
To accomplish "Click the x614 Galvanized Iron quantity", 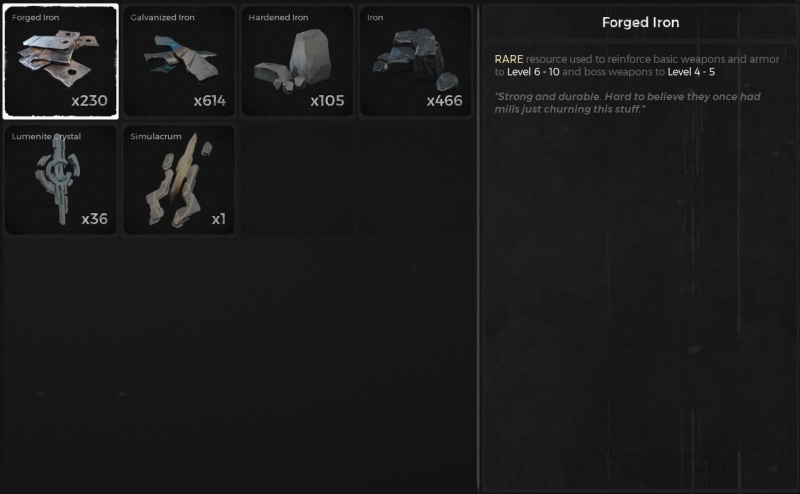I will [x=210, y=101].
